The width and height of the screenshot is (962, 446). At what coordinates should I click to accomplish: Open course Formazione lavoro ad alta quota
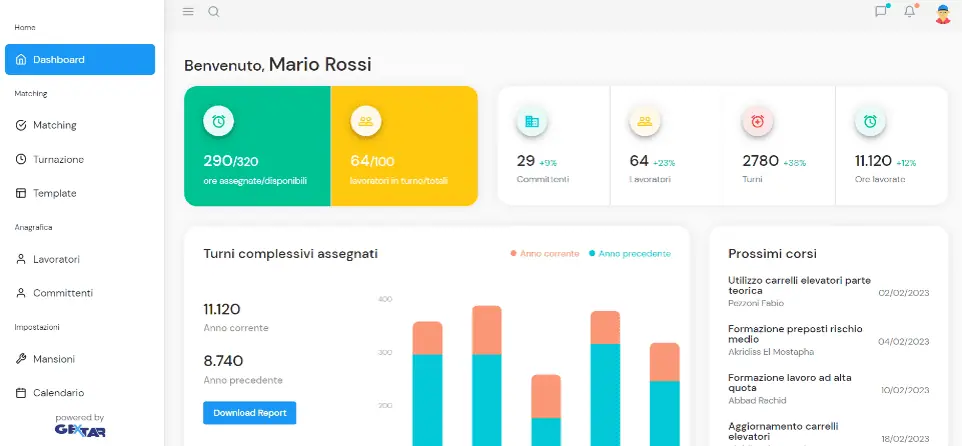pos(790,383)
